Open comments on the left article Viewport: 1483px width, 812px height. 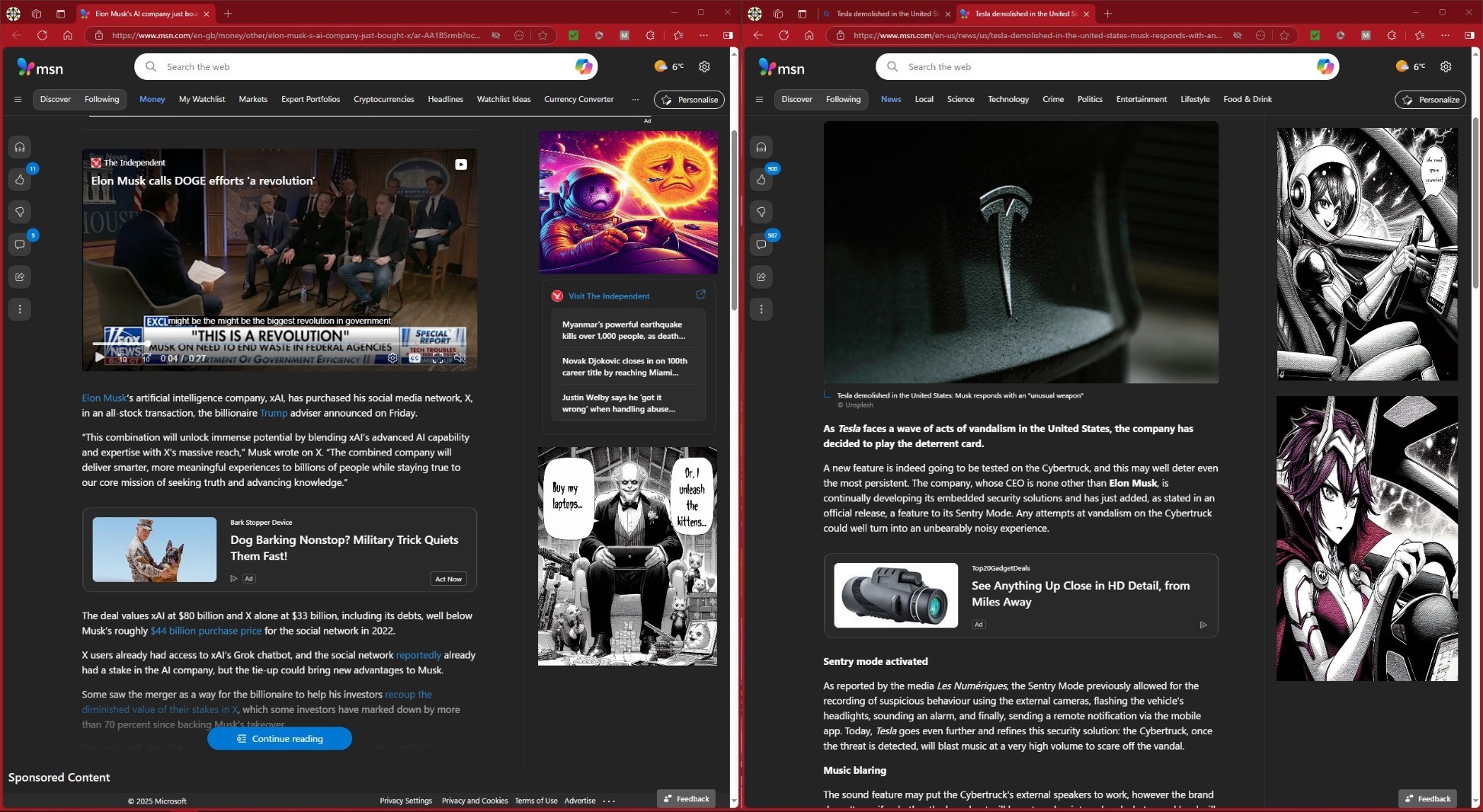pos(20,245)
